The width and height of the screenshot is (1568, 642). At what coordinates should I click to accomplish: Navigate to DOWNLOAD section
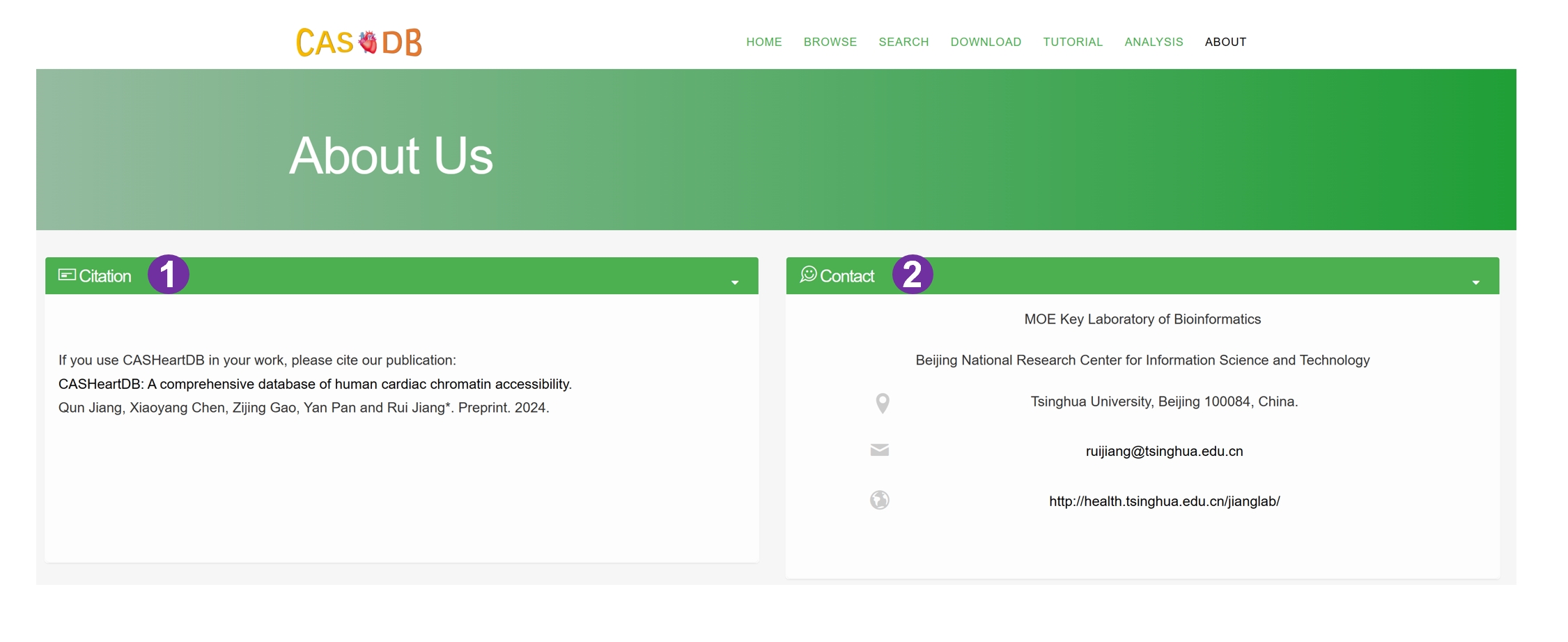click(x=986, y=42)
